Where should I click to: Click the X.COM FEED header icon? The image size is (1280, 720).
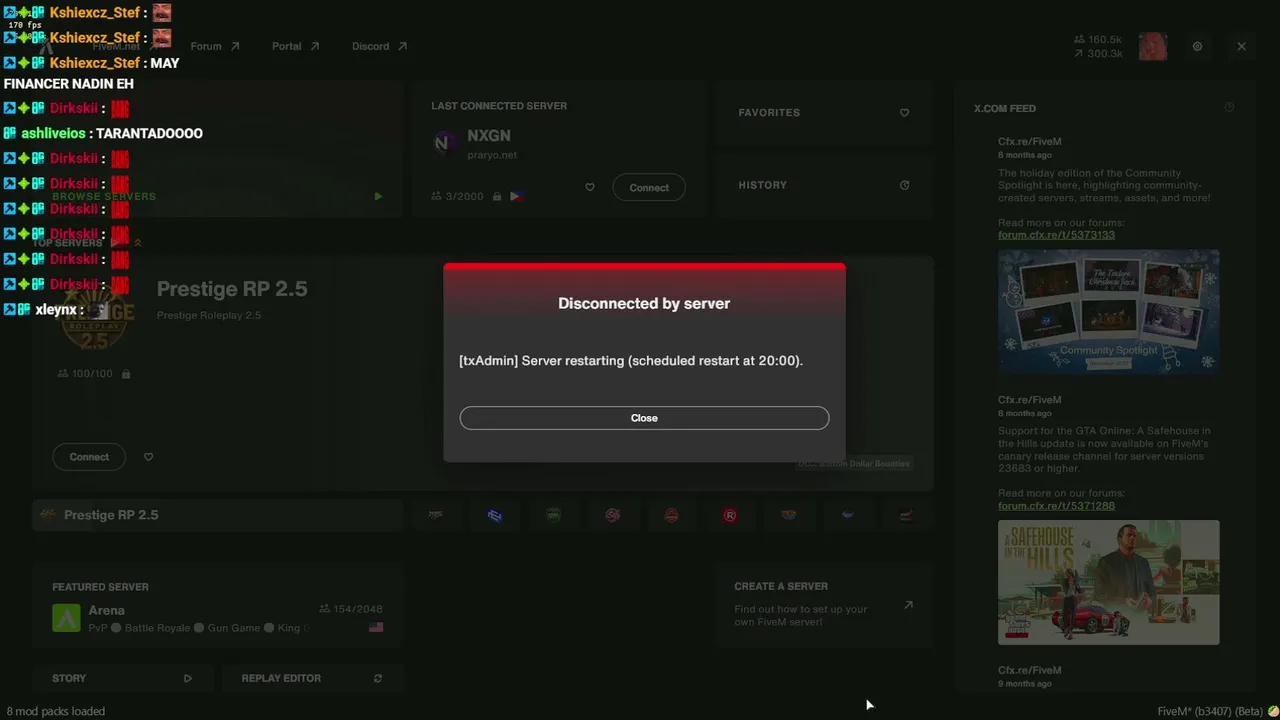pos(1229,108)
